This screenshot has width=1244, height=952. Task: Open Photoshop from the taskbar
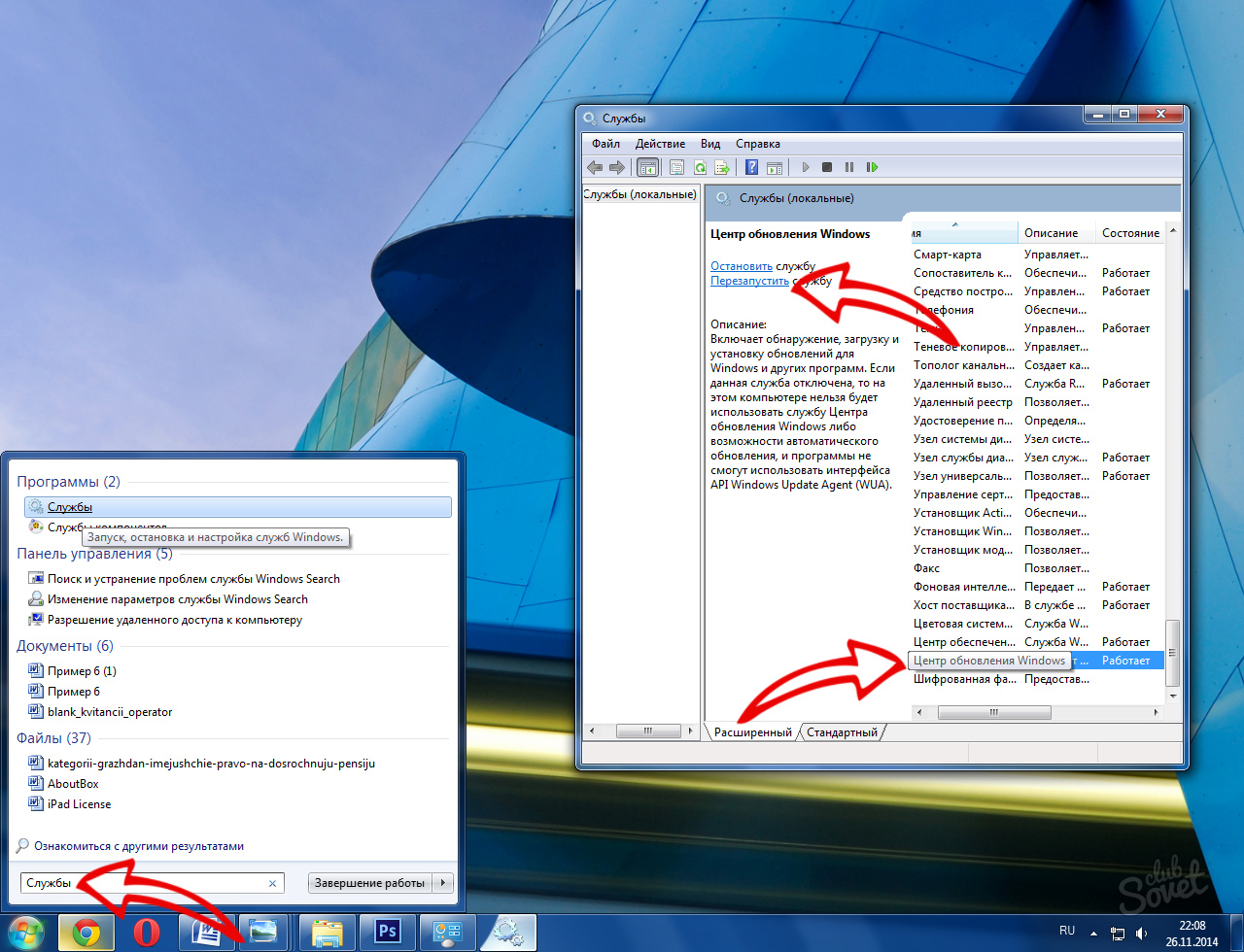388,933
